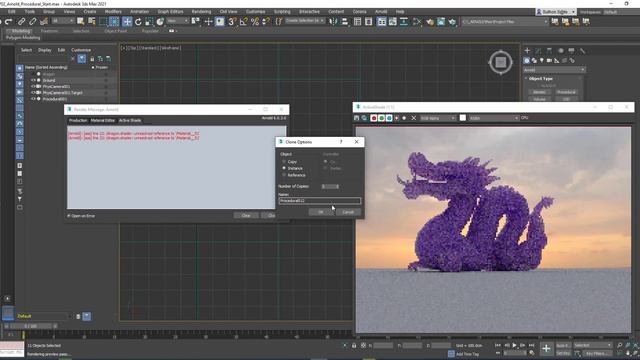Screen dimensions: 640x360
Task: Open the Create tab plus icon in command panel
Action: 527,51
